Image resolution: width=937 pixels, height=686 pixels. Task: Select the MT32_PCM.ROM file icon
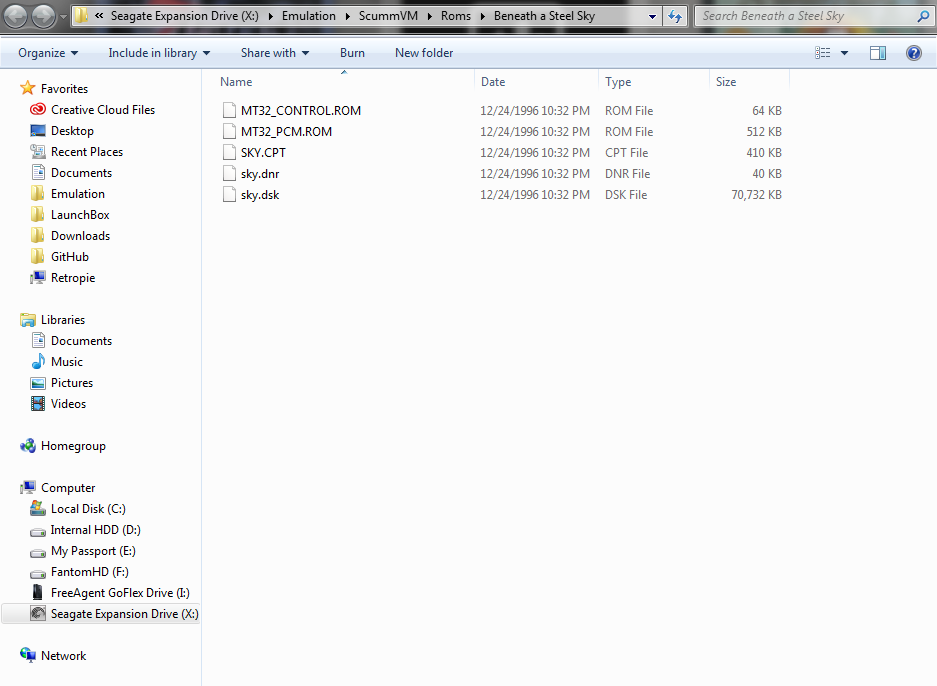[x=229, y=131]
